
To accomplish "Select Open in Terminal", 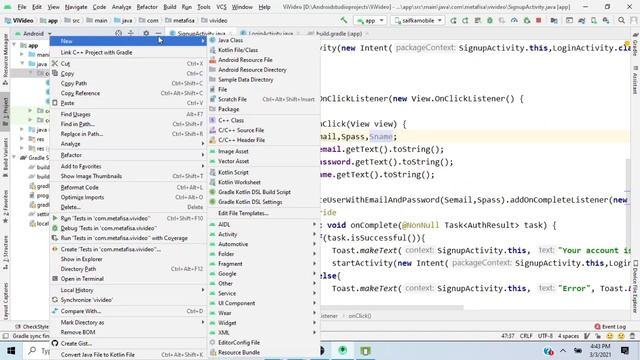I will pyautogui.click(x=128, y=279).
